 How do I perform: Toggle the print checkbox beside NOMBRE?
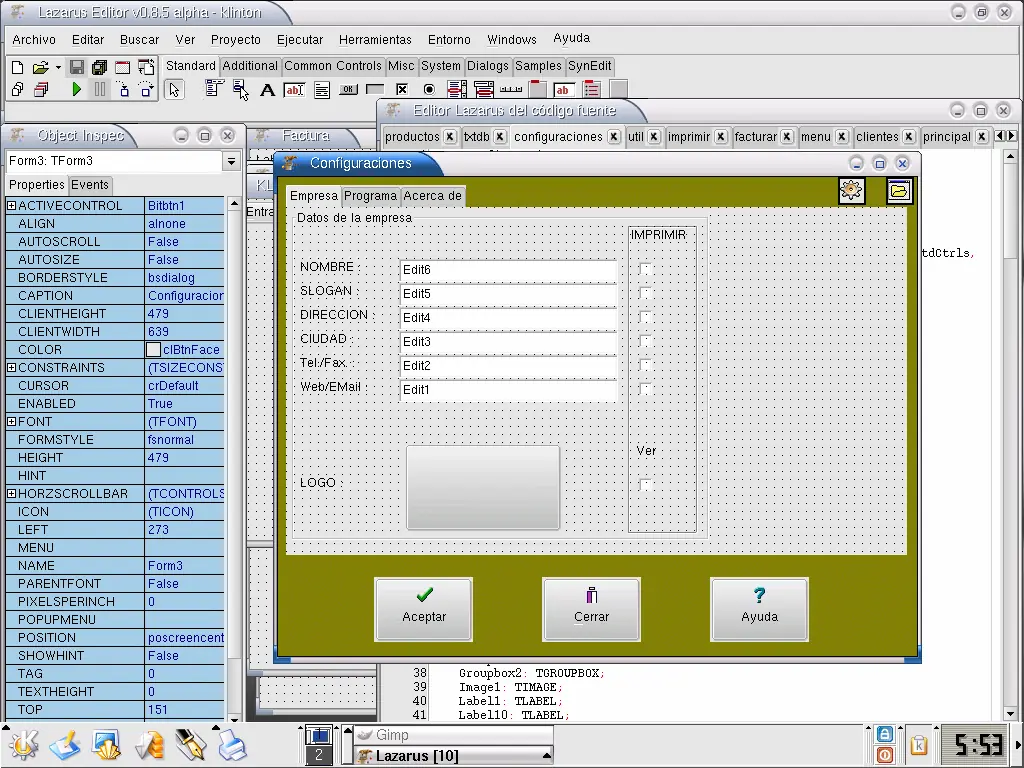[646, 269]
